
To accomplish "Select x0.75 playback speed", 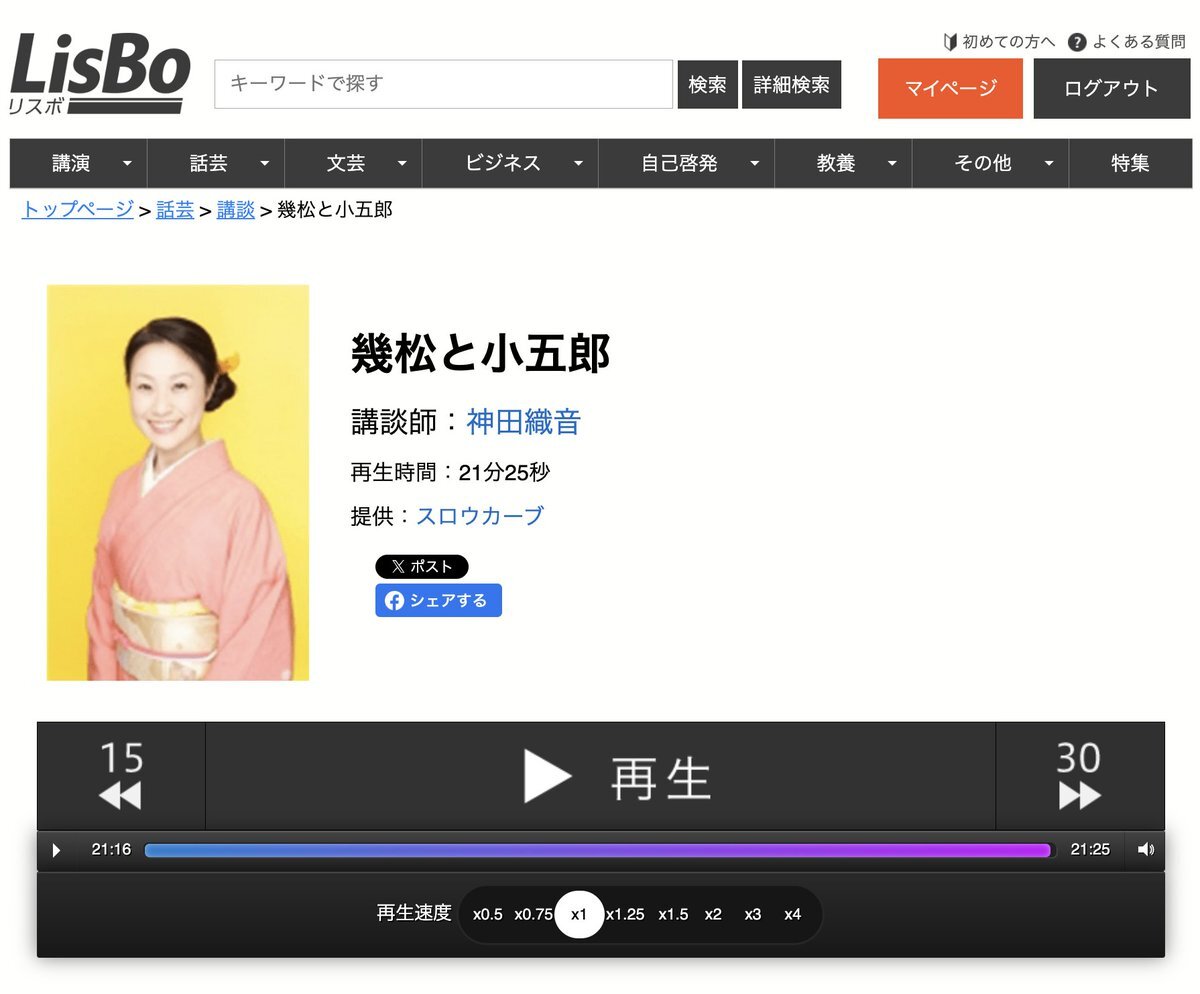I will point(534,914).
